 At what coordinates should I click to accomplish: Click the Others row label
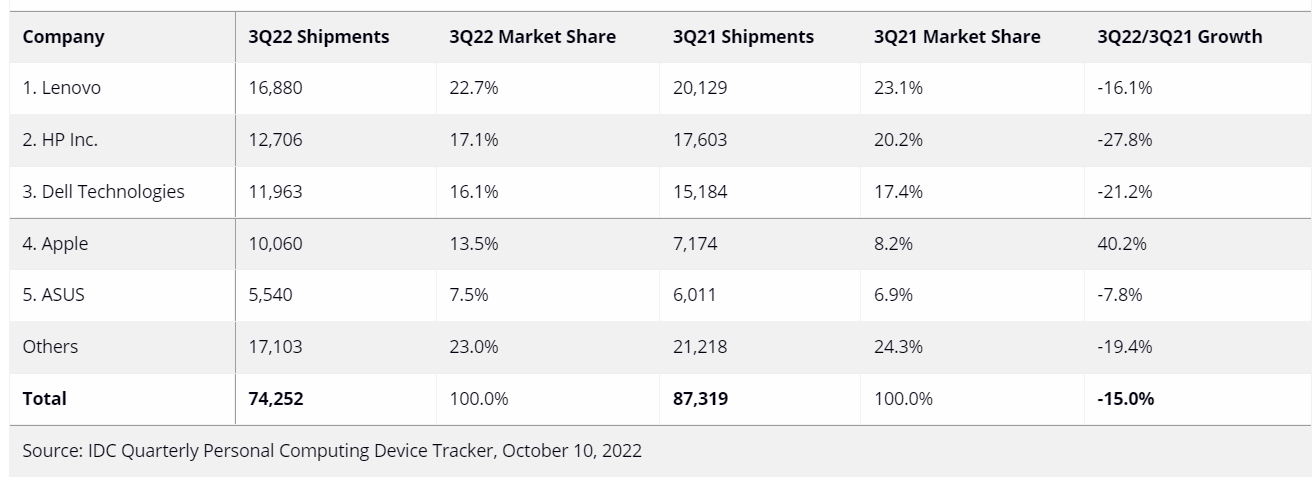pos(50,347)
